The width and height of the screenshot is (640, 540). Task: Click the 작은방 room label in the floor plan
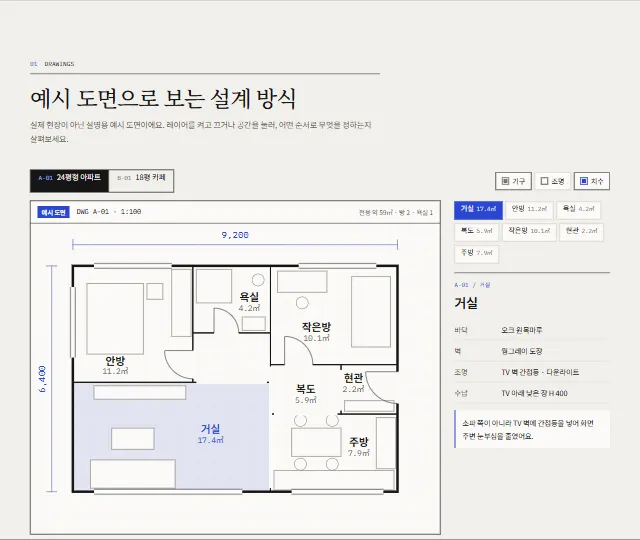click(x=316, y=327)
